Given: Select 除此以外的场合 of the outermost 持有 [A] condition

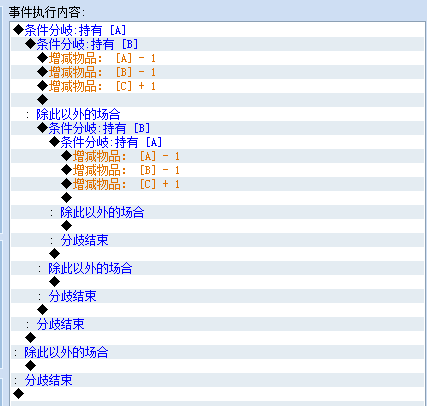Looking at the screenshot, I should (217, 352).
